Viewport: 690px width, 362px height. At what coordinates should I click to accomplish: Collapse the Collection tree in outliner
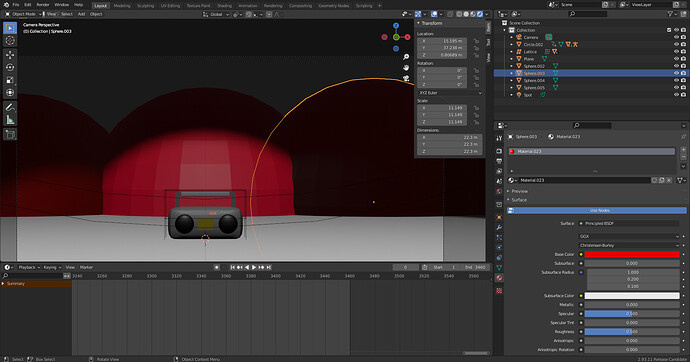[505, 30]
